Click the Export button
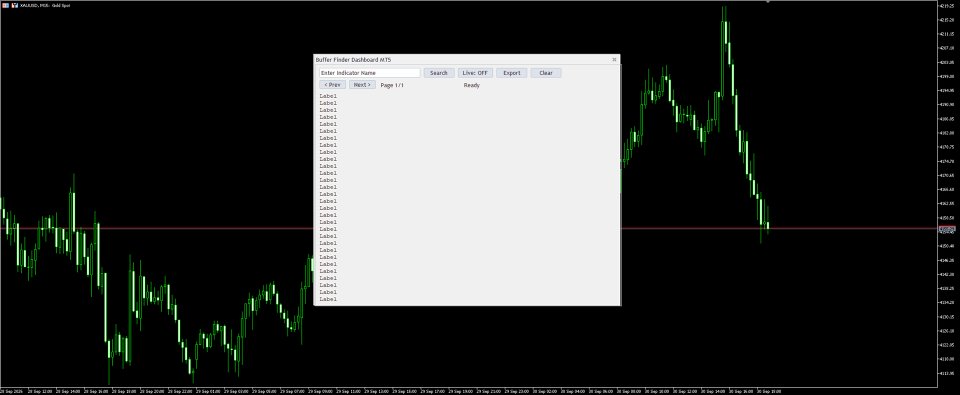 point(511,73)
